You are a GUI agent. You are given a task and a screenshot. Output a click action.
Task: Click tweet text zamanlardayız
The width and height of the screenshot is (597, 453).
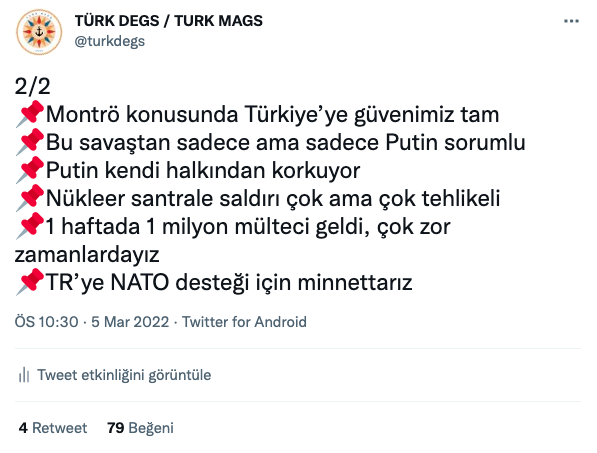[x=87, y=254]
